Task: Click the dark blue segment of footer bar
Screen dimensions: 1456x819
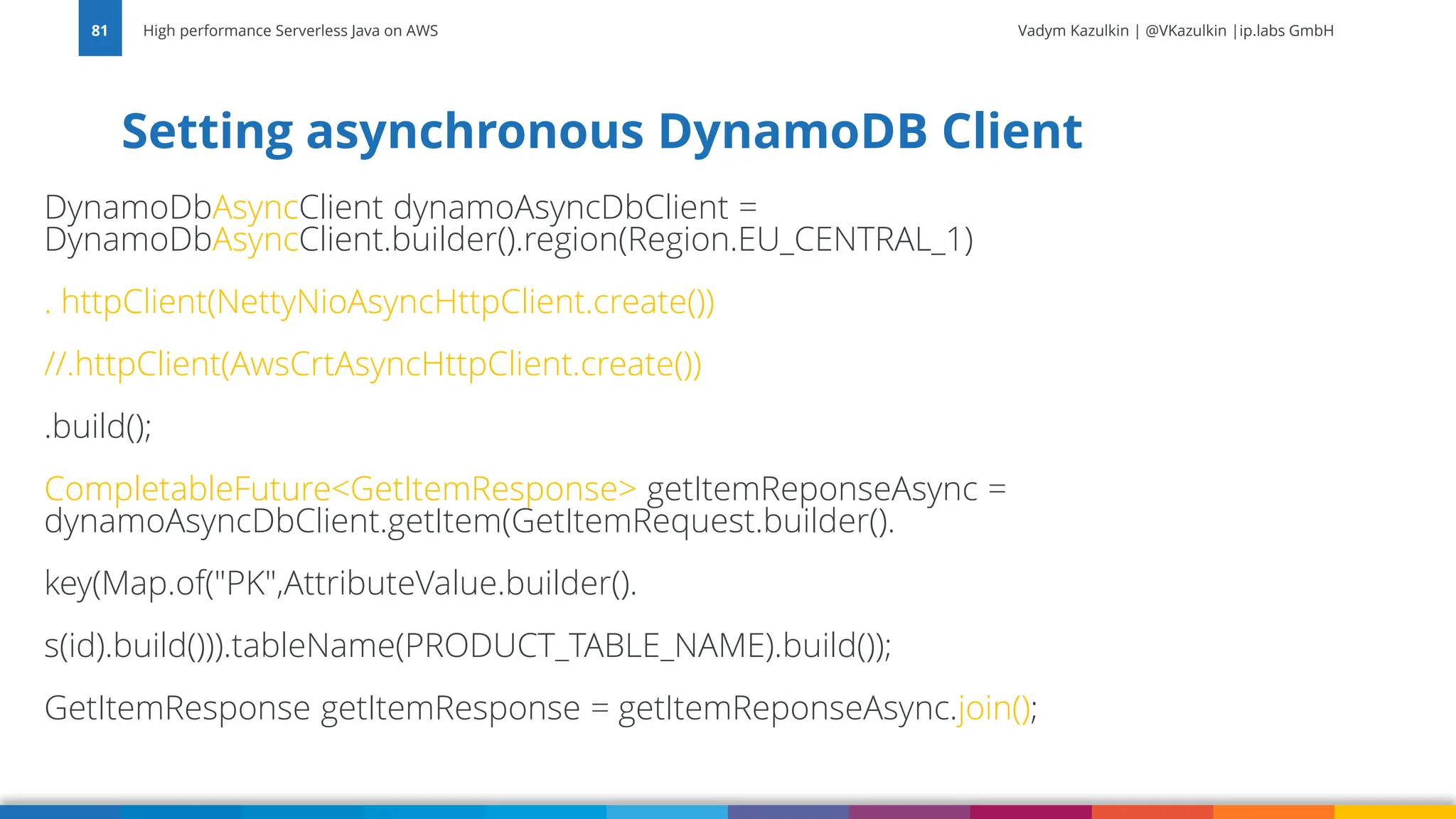Action: click(60, 812)
